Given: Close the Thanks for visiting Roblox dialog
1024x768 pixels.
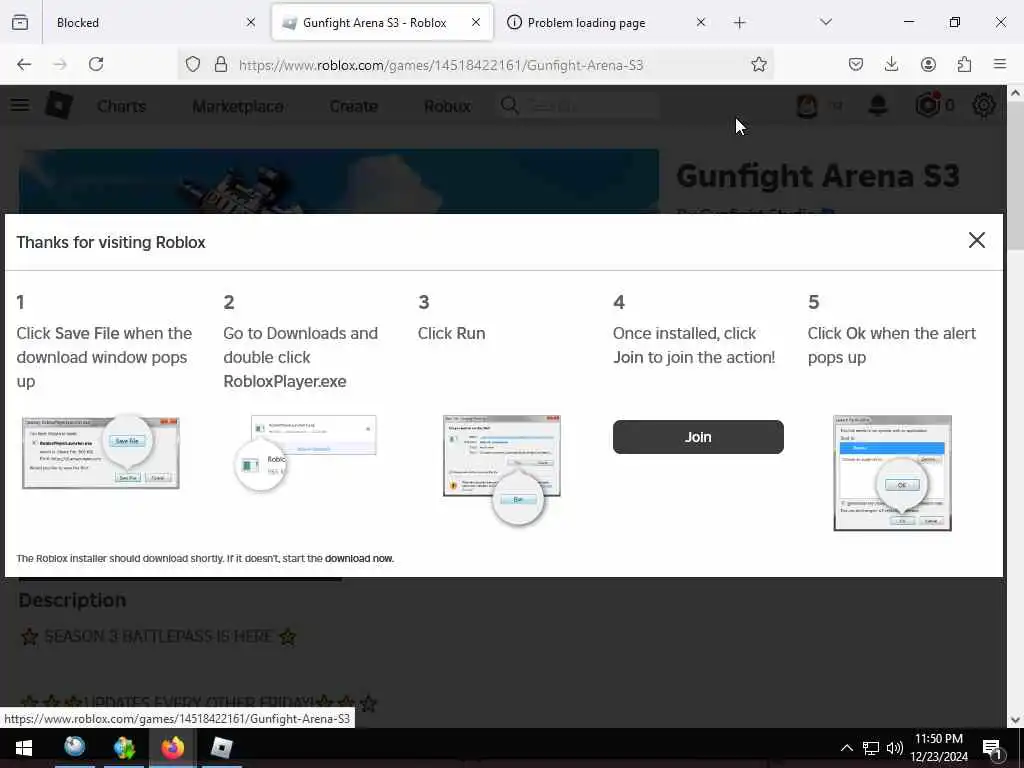Looking at the screenshot, I should coord(976,240).
